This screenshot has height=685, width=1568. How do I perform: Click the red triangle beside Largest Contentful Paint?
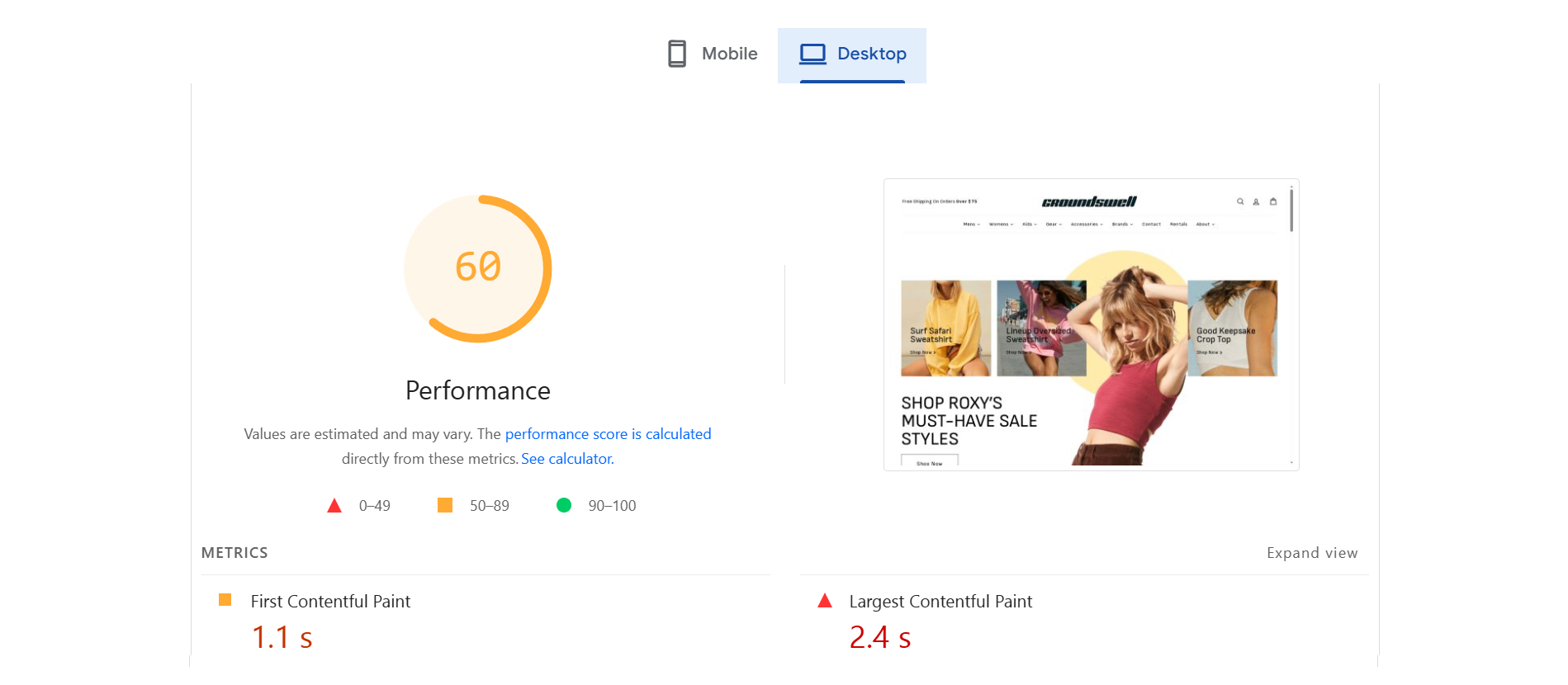click(824, 600)
